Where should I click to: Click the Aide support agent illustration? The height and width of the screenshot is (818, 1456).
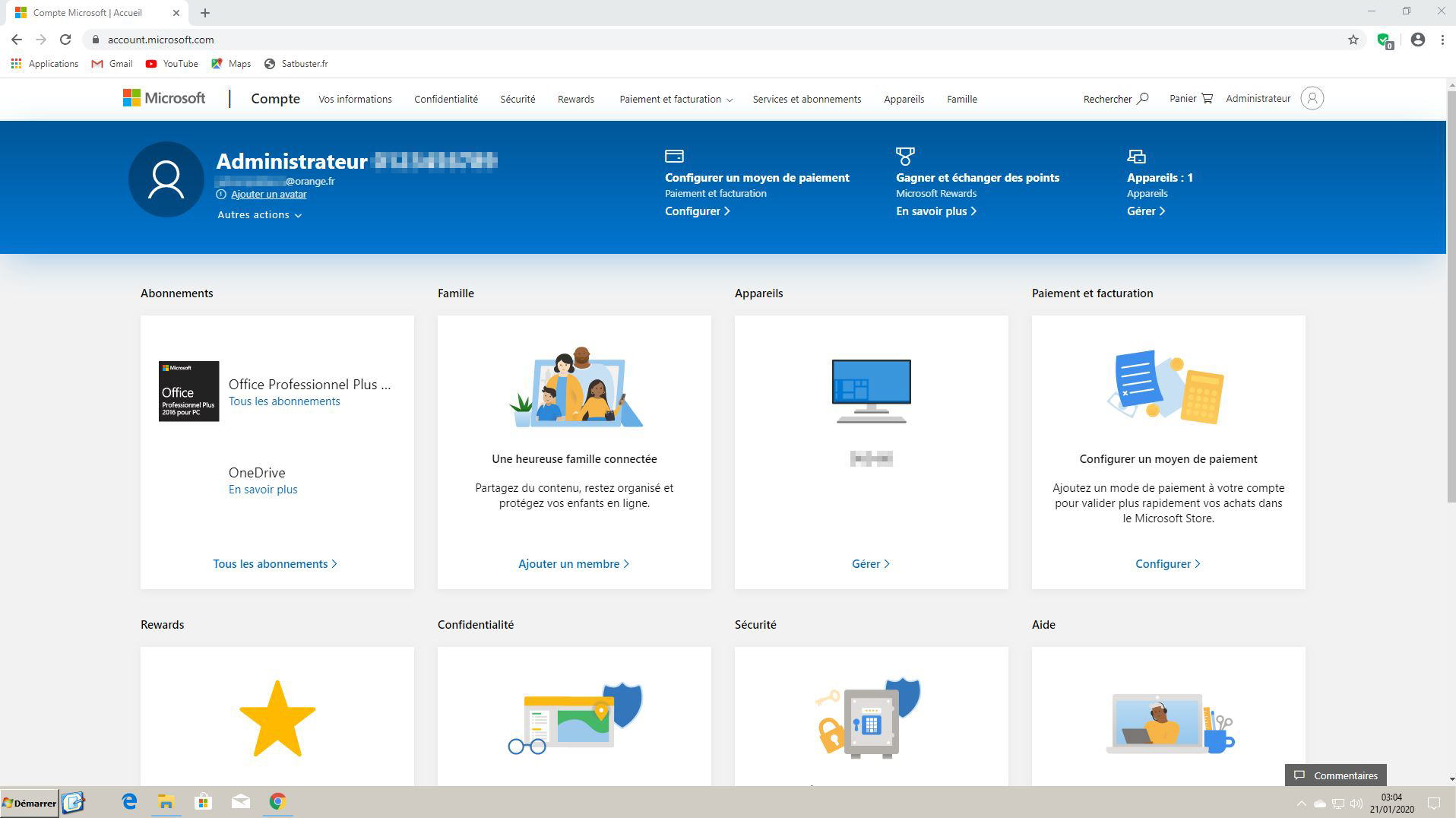[x=1170, y=722]
